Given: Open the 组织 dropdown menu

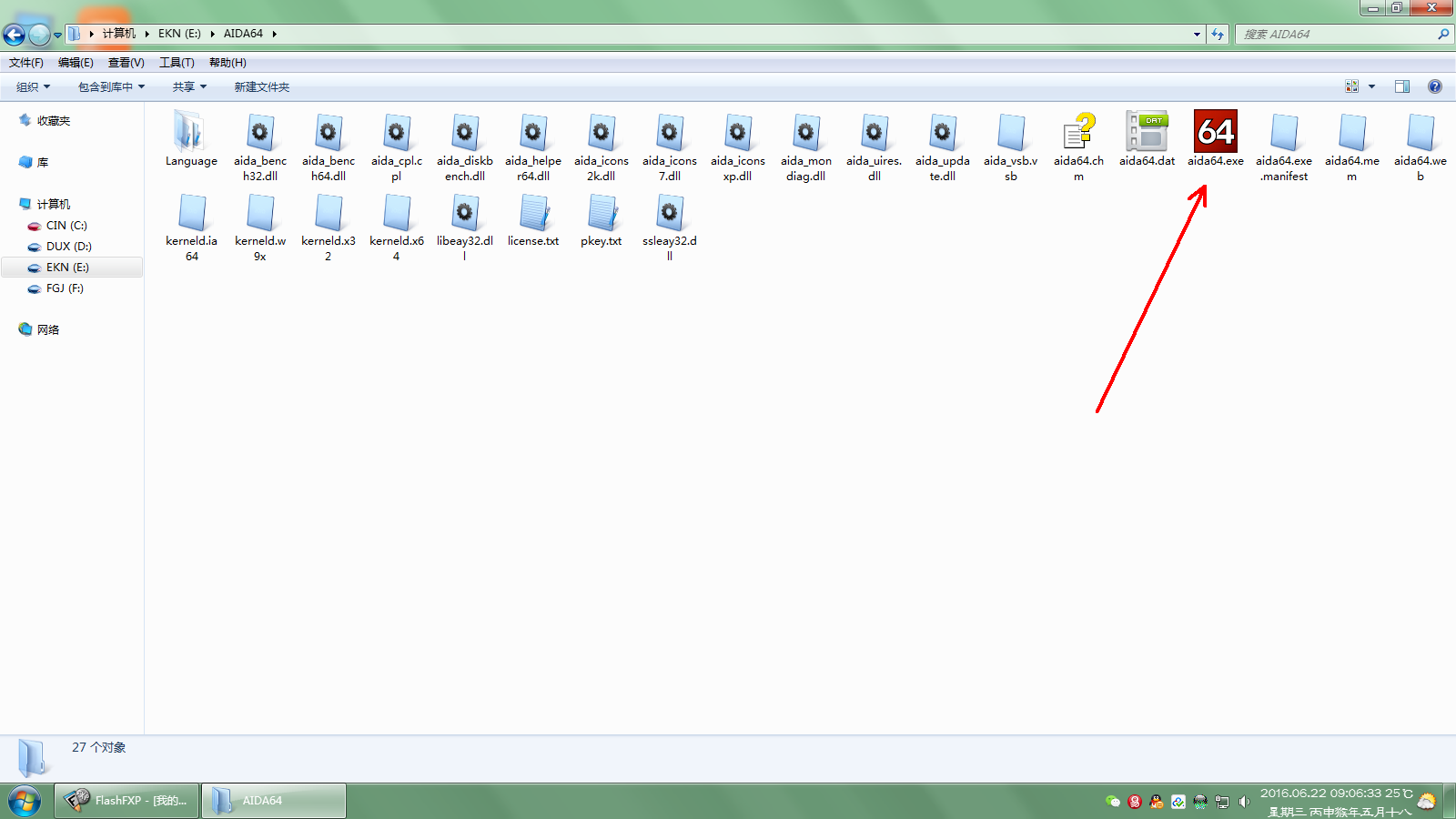Looking at the screenshot, I should (33, 86).
